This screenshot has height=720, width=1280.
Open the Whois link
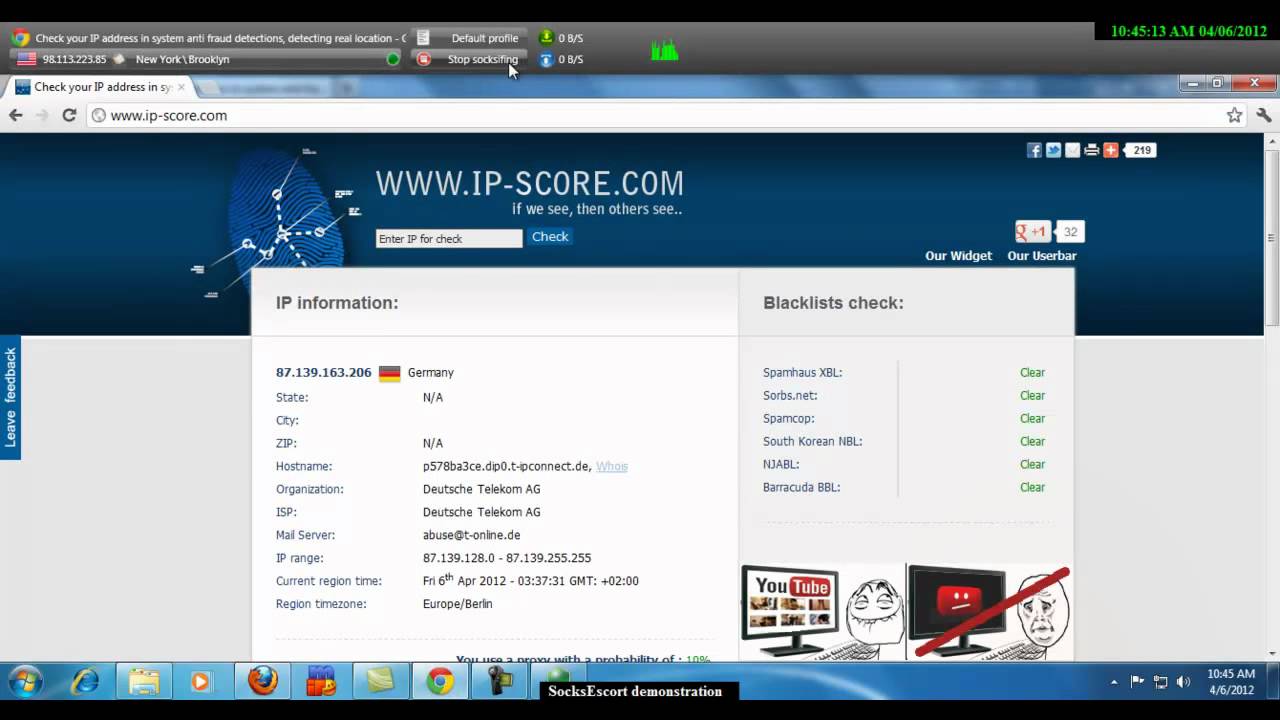pos(612,466)
